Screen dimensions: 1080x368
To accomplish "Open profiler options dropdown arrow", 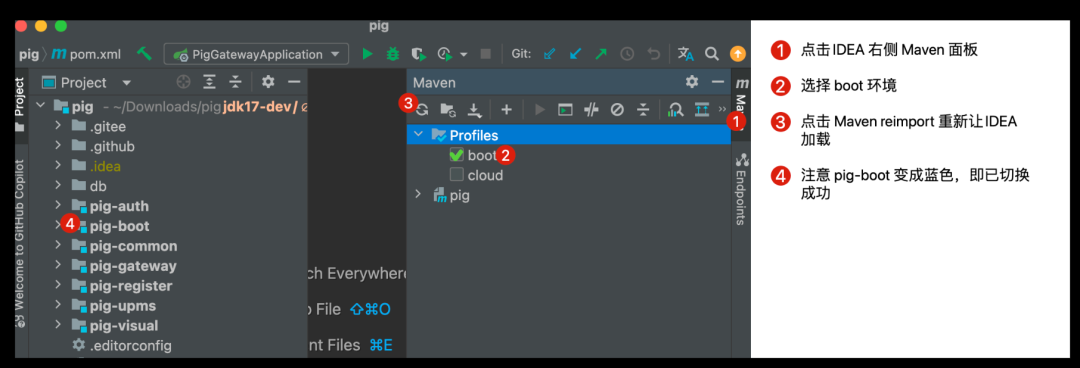I will click(464, 54).
